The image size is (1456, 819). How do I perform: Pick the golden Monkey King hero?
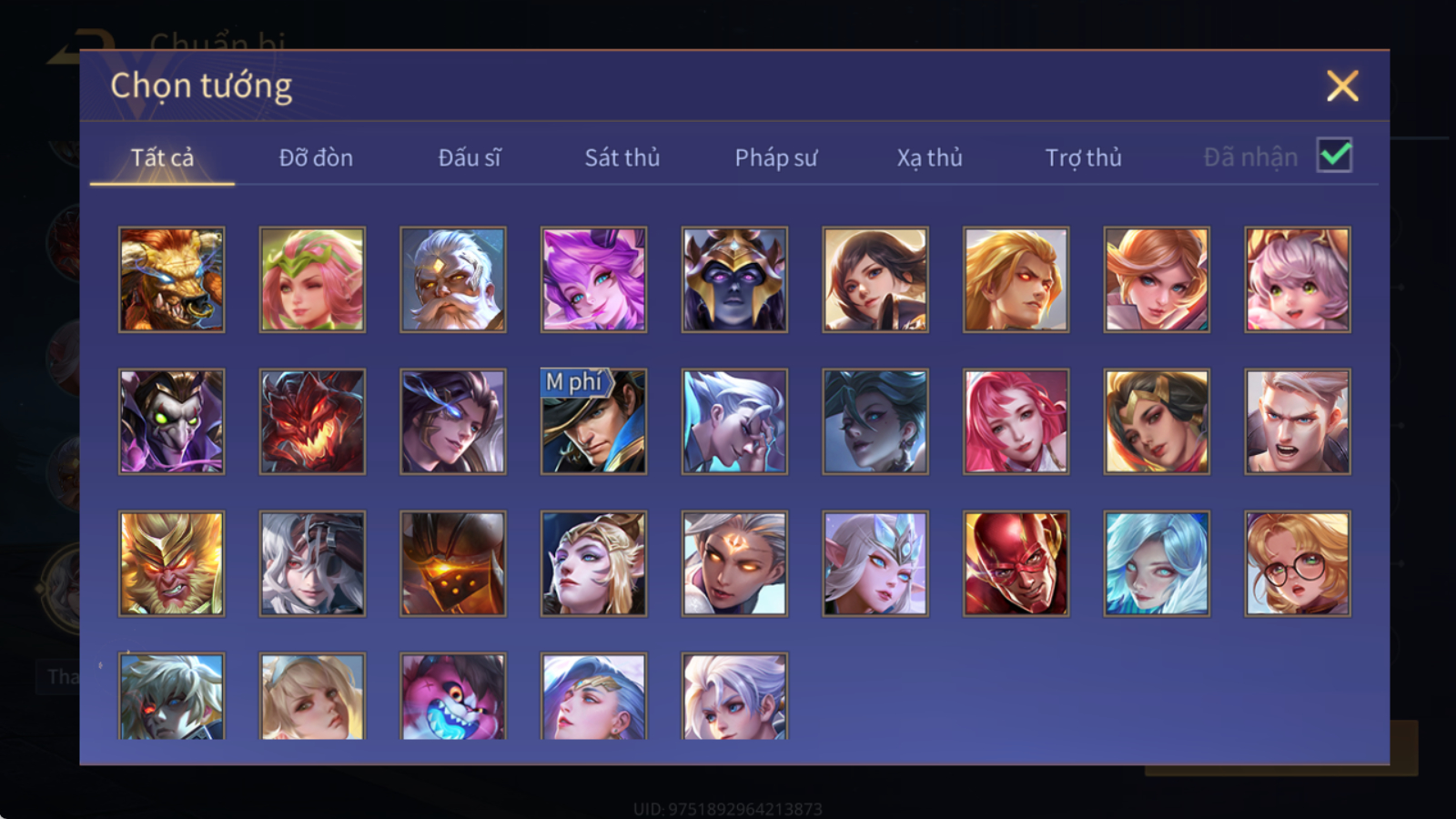pos(172,563)
